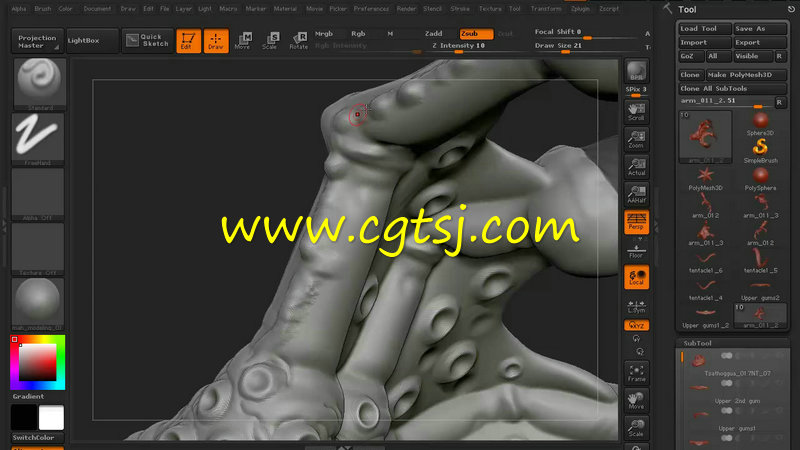Open the Alpha menu
The image size is (800, 450).
point(19,9)
